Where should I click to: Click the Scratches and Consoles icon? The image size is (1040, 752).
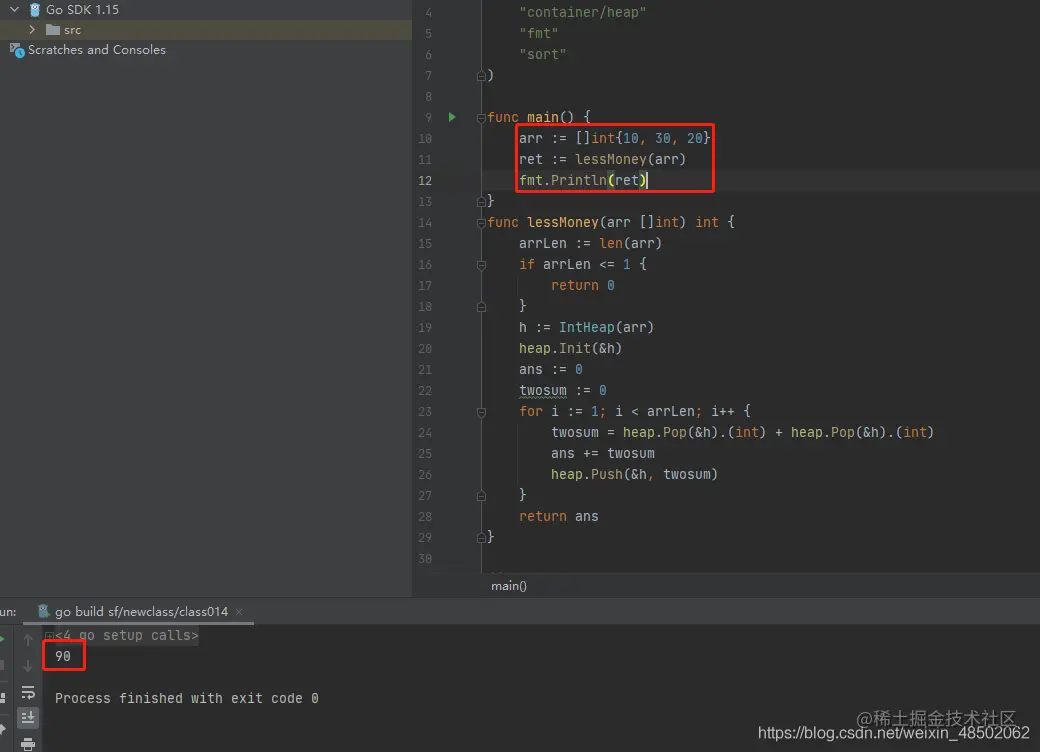(x=17, y=50)
